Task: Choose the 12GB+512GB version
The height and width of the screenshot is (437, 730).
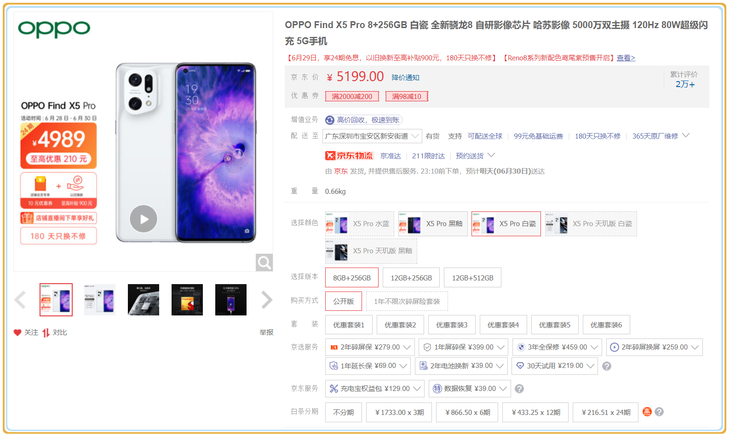Action: point(473,278)
